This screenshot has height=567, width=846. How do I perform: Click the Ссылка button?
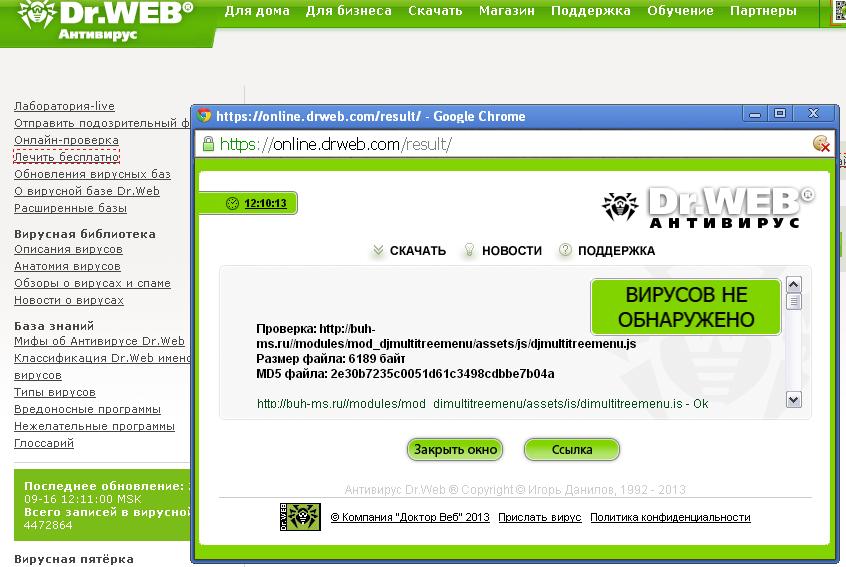point(572,449)
